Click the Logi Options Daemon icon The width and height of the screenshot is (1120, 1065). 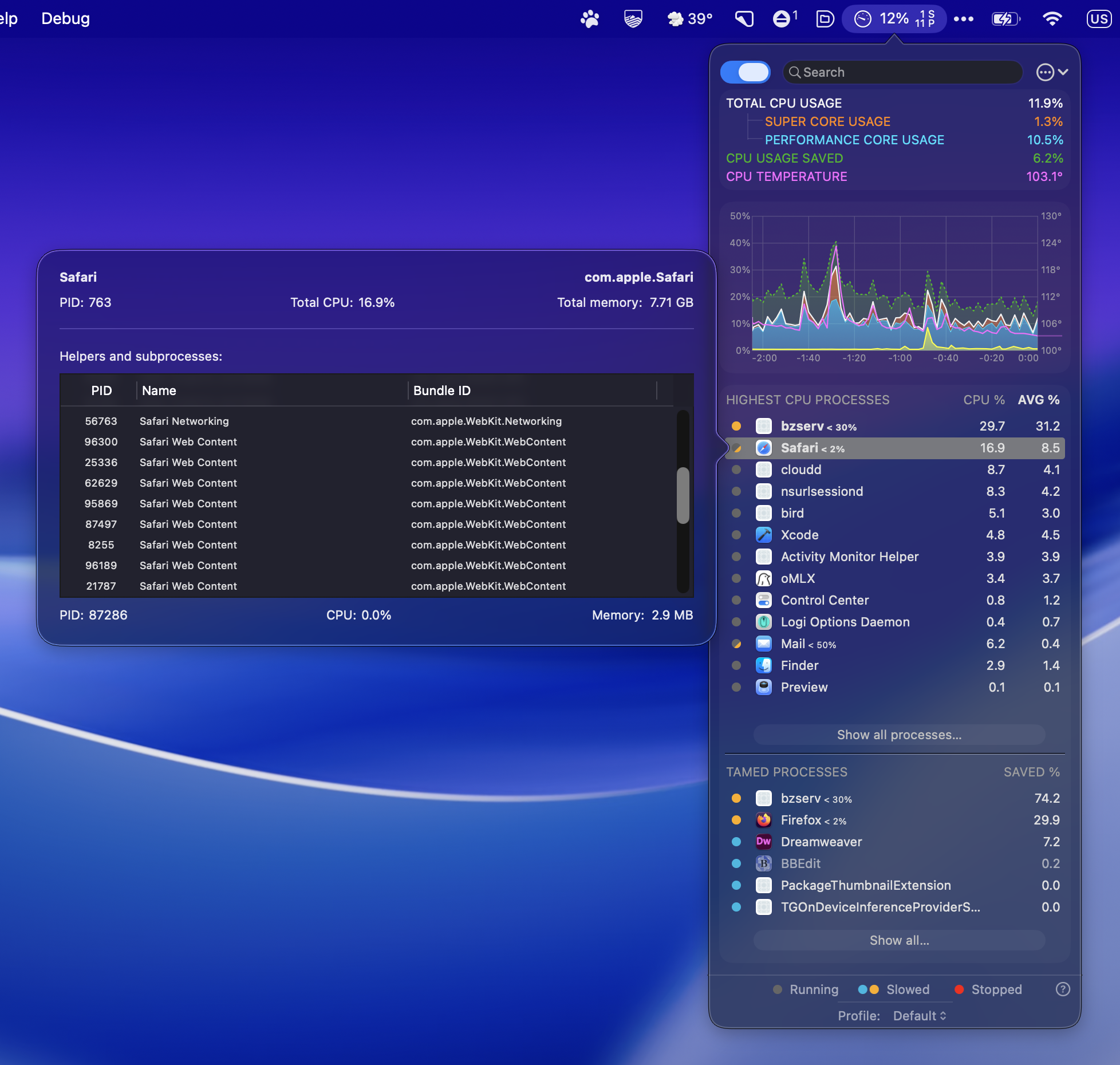coord(764,622)
